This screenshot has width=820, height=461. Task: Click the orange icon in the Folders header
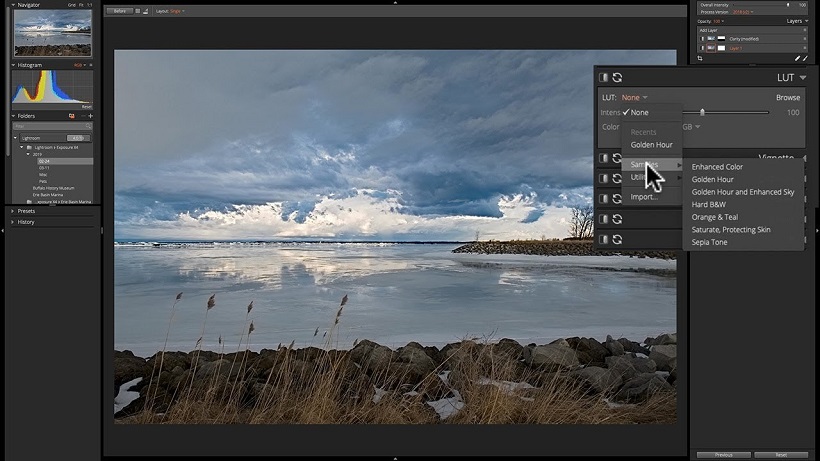pyautogui.click(x=72, y=116)
